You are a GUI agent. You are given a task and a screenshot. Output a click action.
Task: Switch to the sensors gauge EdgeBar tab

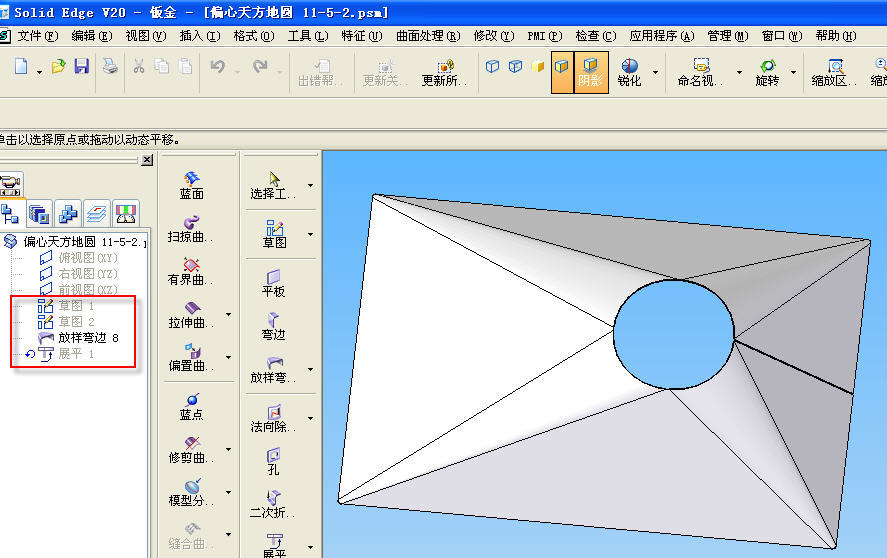(126, 213)
